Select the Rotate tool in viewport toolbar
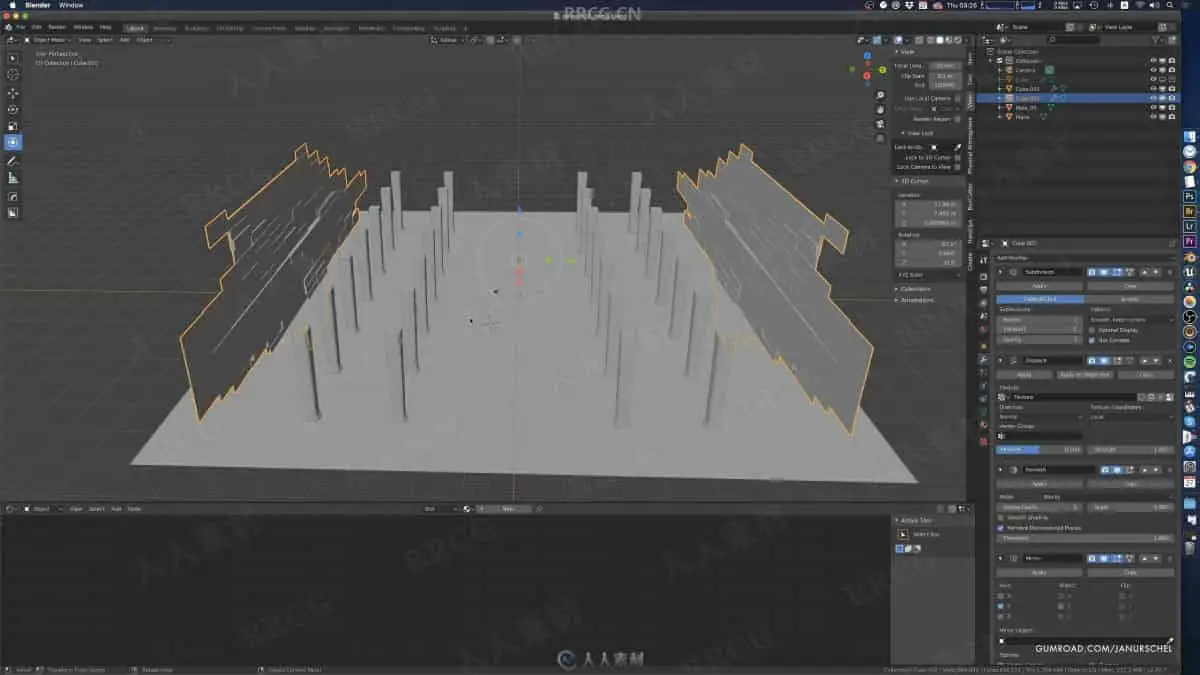 13,109
